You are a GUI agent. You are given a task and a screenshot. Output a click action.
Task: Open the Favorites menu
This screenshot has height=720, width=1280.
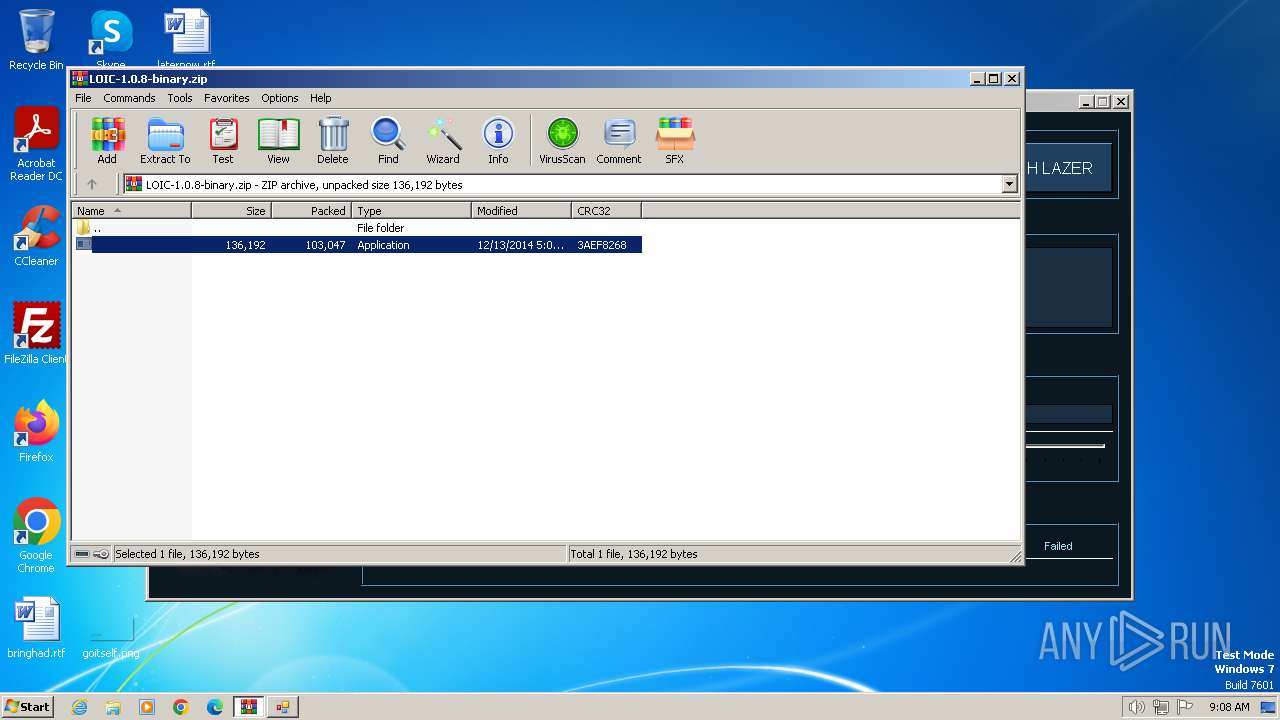click(227, 98)
